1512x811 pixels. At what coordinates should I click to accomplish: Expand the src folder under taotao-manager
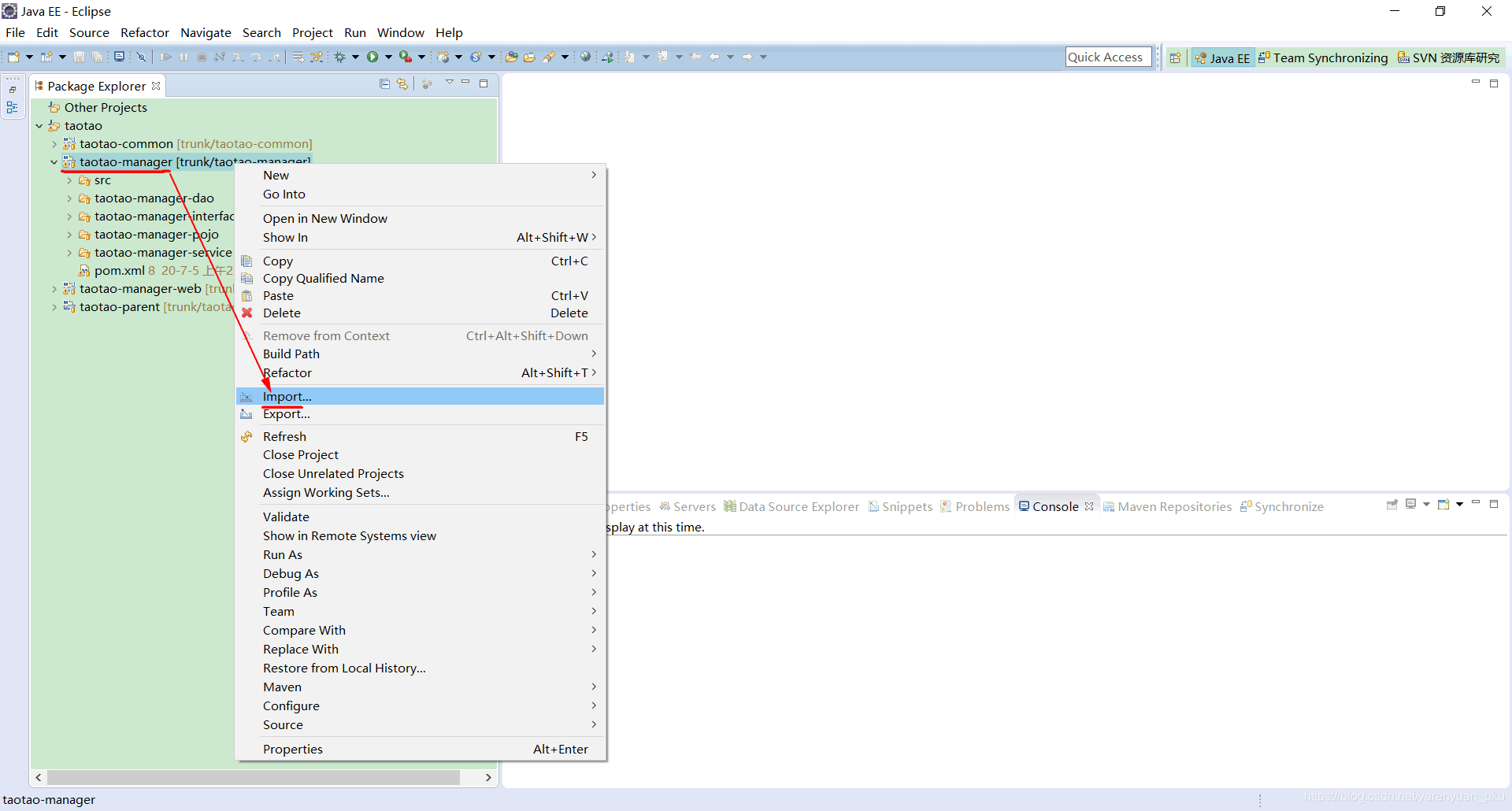coord(69,180)
